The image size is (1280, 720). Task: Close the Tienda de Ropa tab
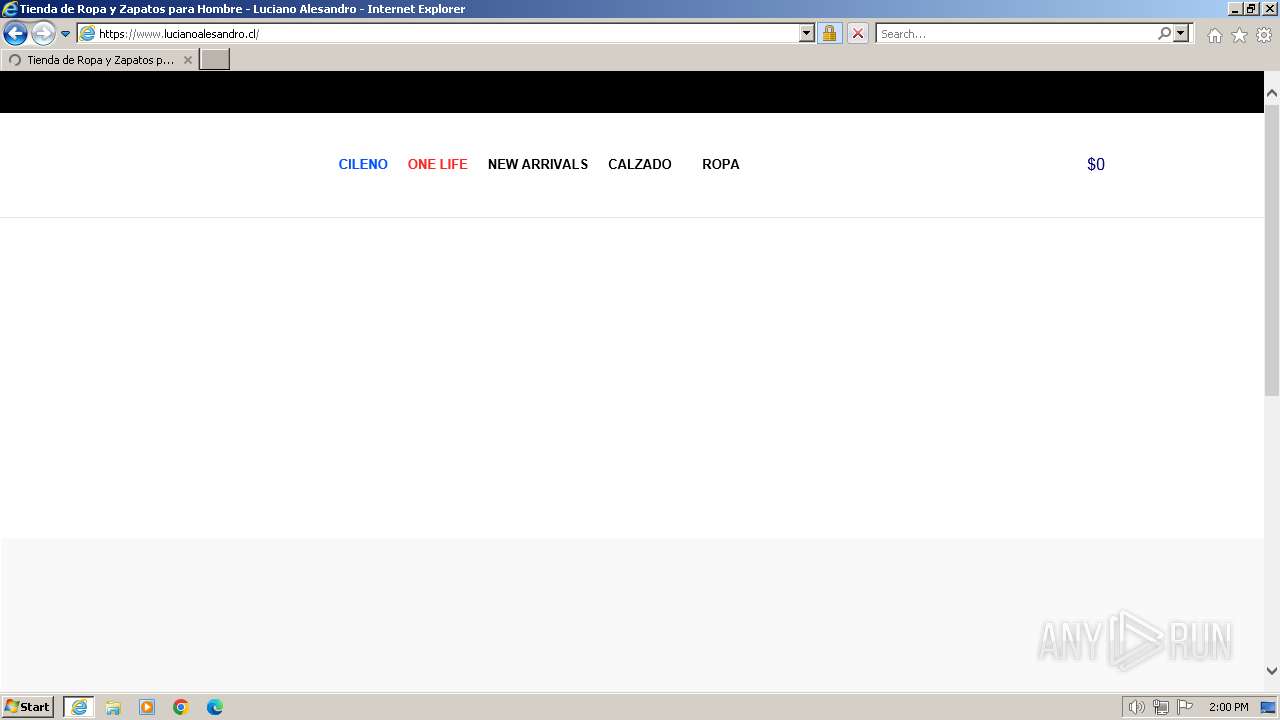(x=187, y=60)
